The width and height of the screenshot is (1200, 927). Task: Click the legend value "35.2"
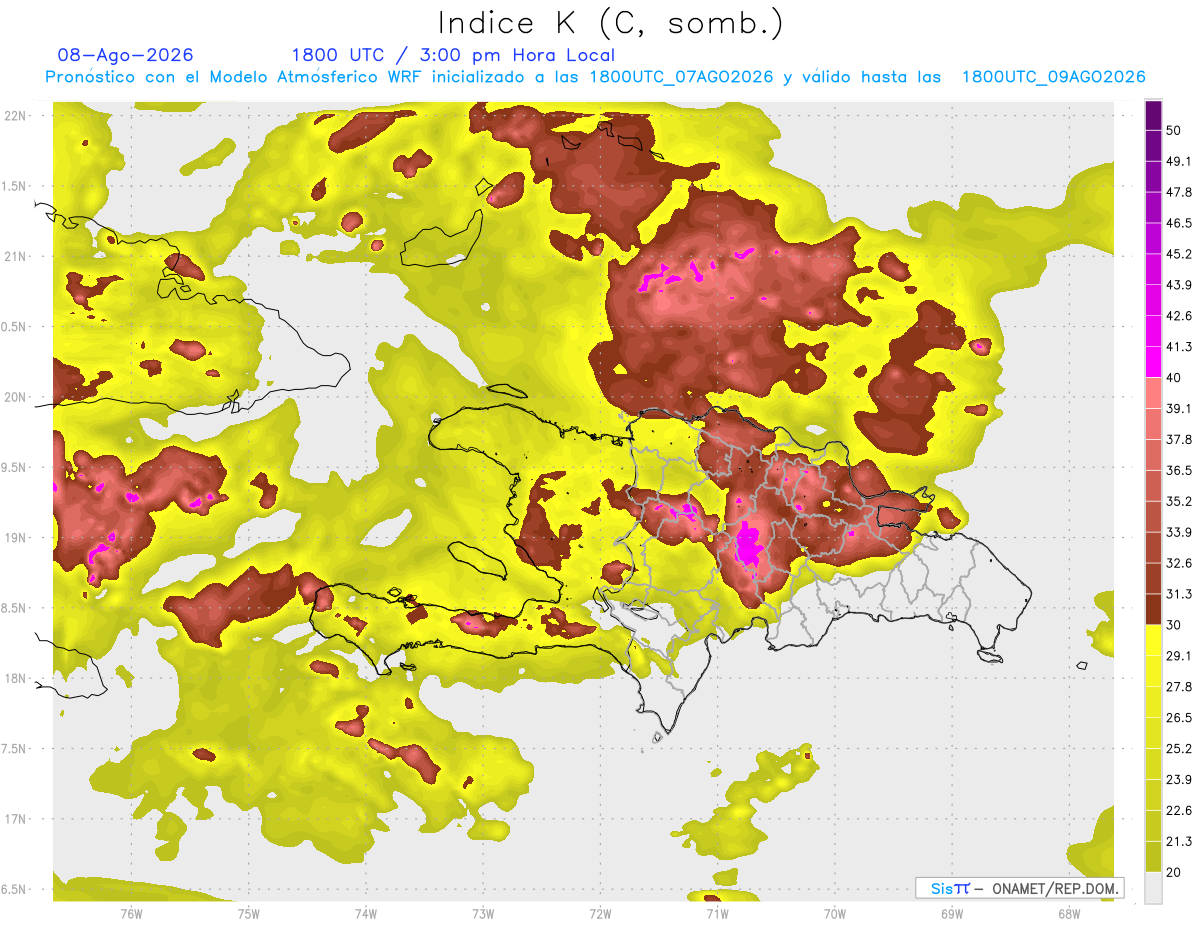point(1179,501)
